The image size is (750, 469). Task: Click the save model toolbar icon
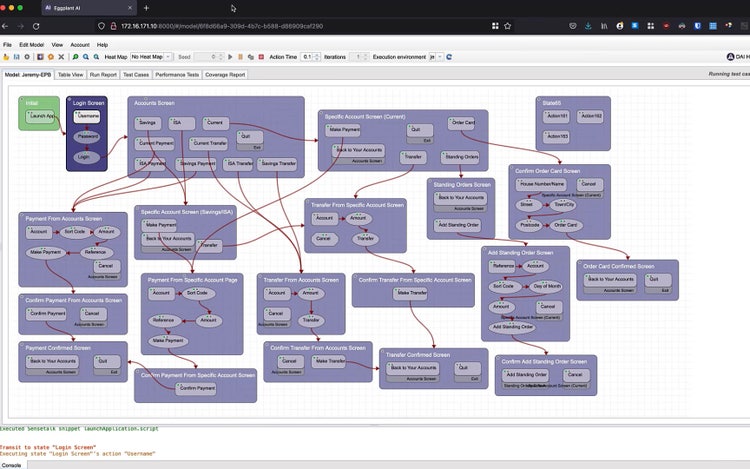pos(16,57)
